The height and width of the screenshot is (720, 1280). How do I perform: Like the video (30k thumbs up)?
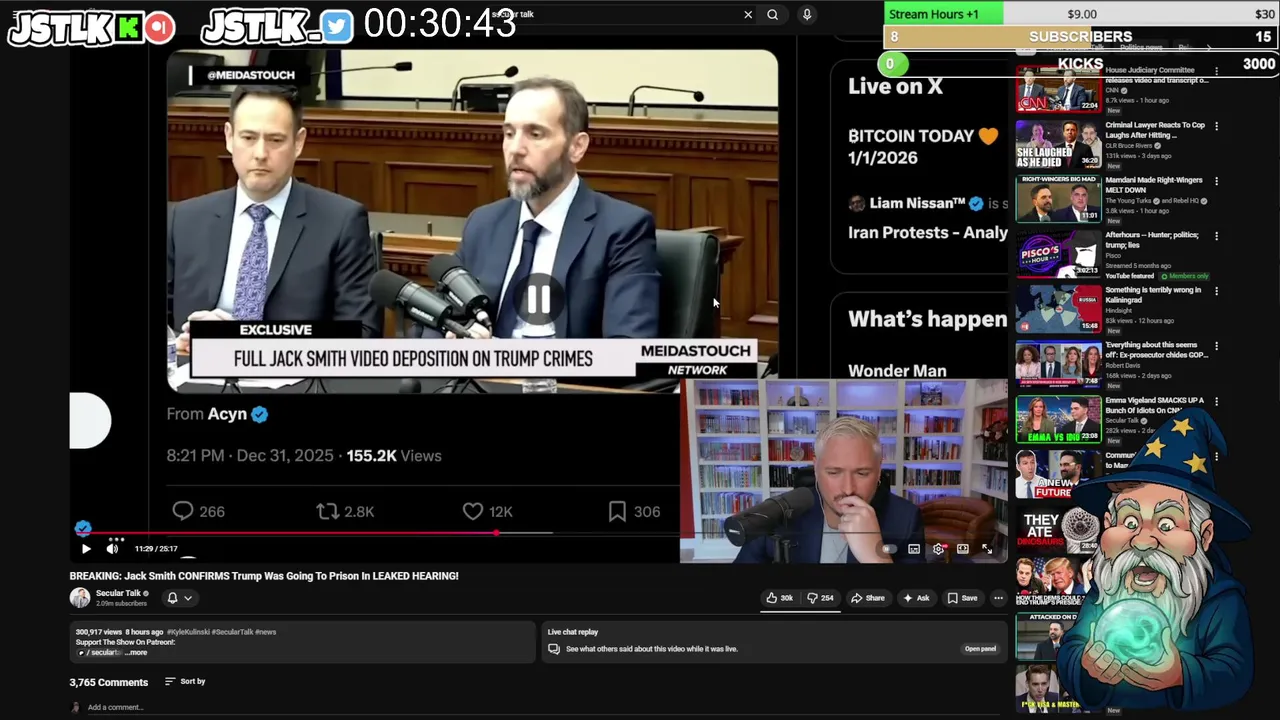780,598
